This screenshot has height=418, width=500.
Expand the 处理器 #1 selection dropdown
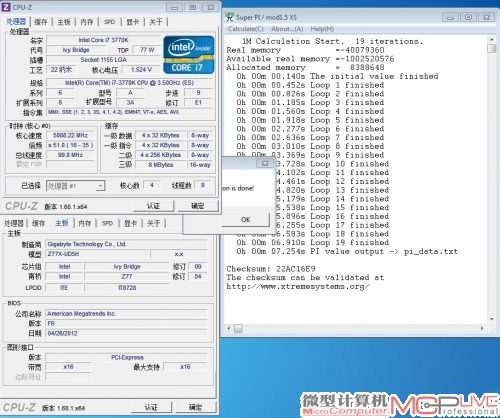(100, 186)
